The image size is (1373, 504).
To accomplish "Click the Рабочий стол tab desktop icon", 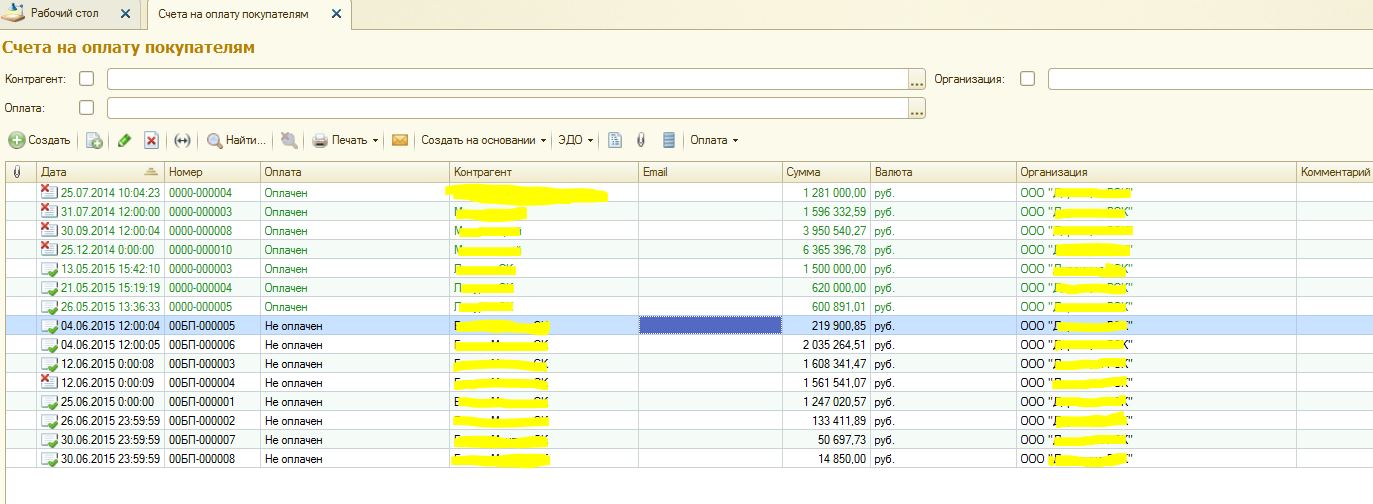I will [x=14, y=14].
